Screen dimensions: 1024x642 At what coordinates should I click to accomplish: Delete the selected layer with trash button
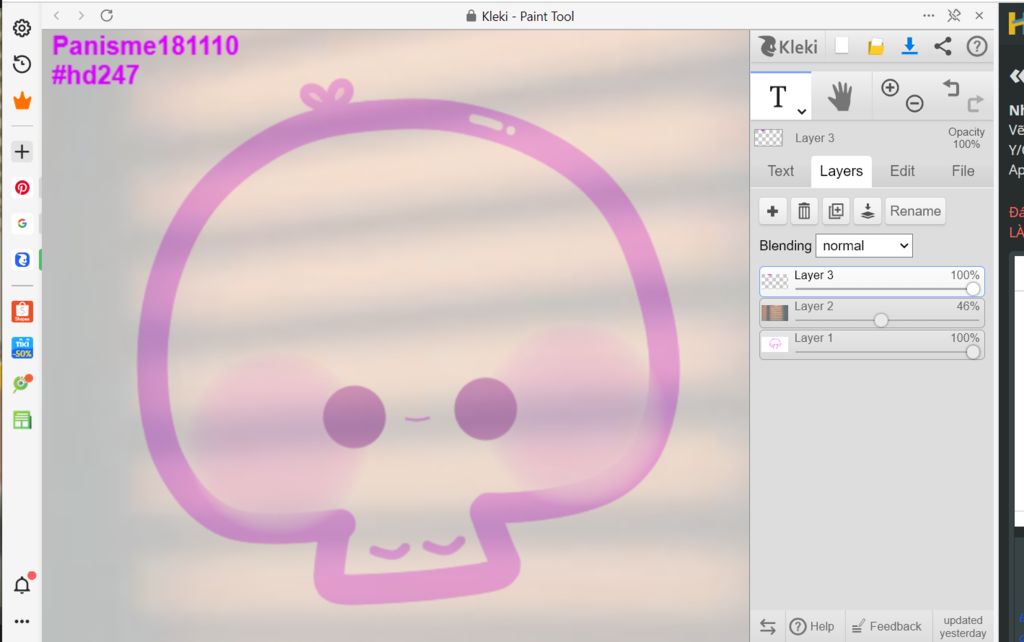[x=804, y=211]
